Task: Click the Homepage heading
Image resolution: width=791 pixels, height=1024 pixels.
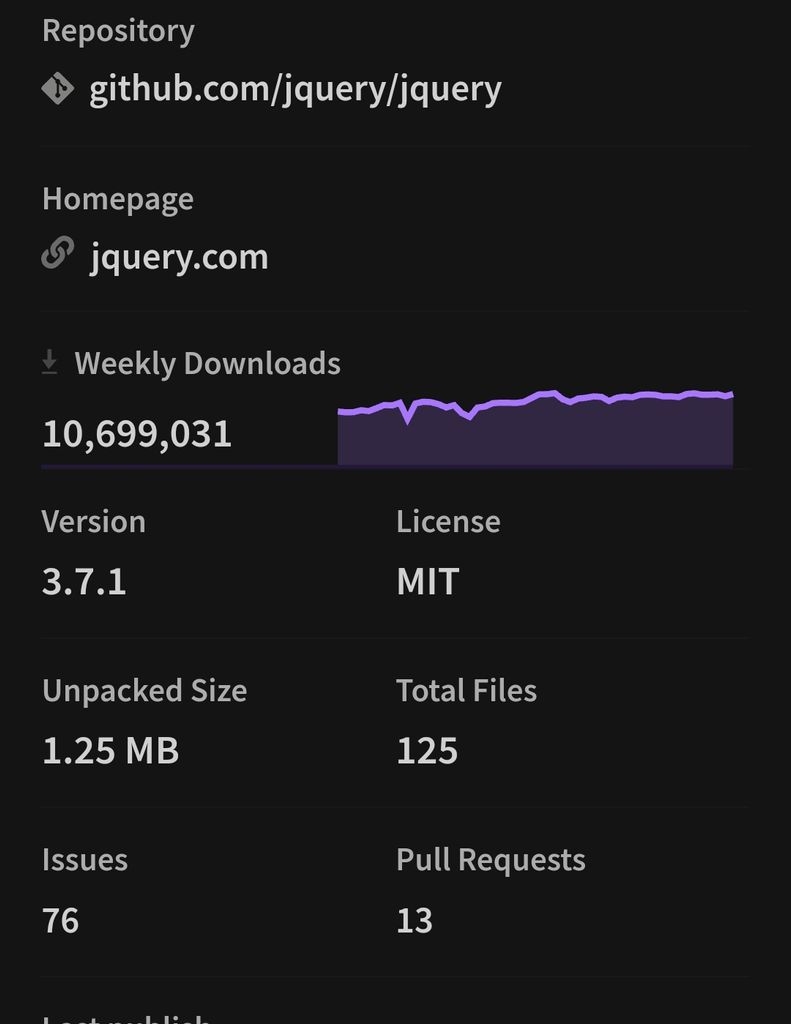Action: (118, 199)
